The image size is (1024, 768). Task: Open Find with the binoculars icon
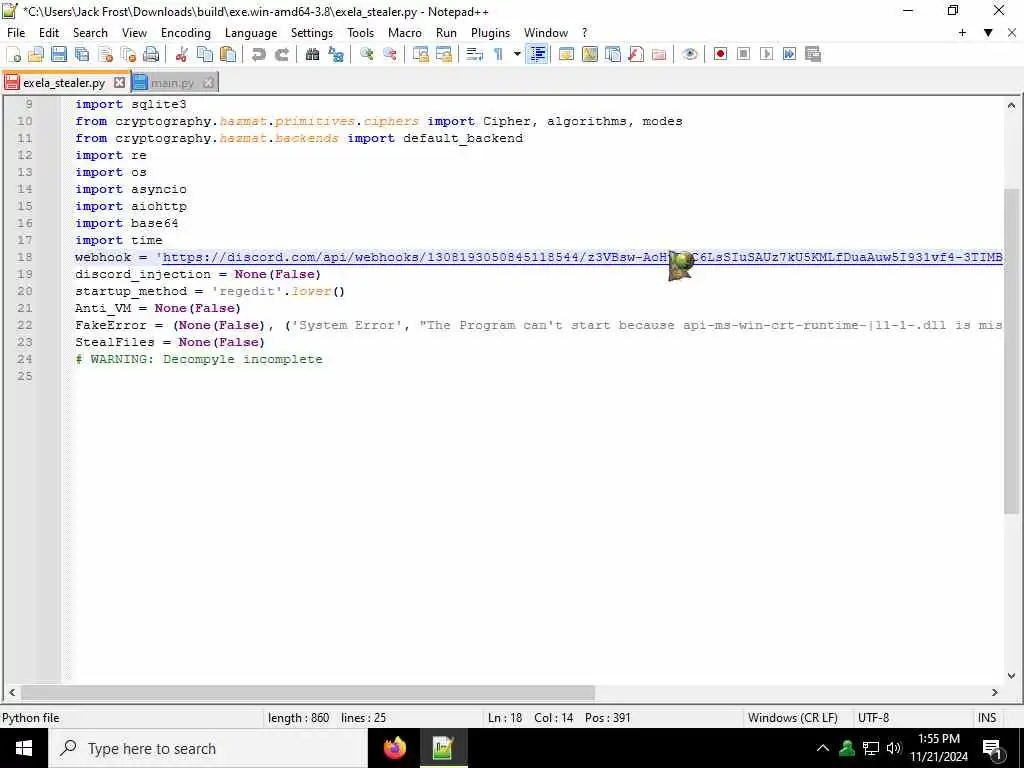click(x=312, y=54)
